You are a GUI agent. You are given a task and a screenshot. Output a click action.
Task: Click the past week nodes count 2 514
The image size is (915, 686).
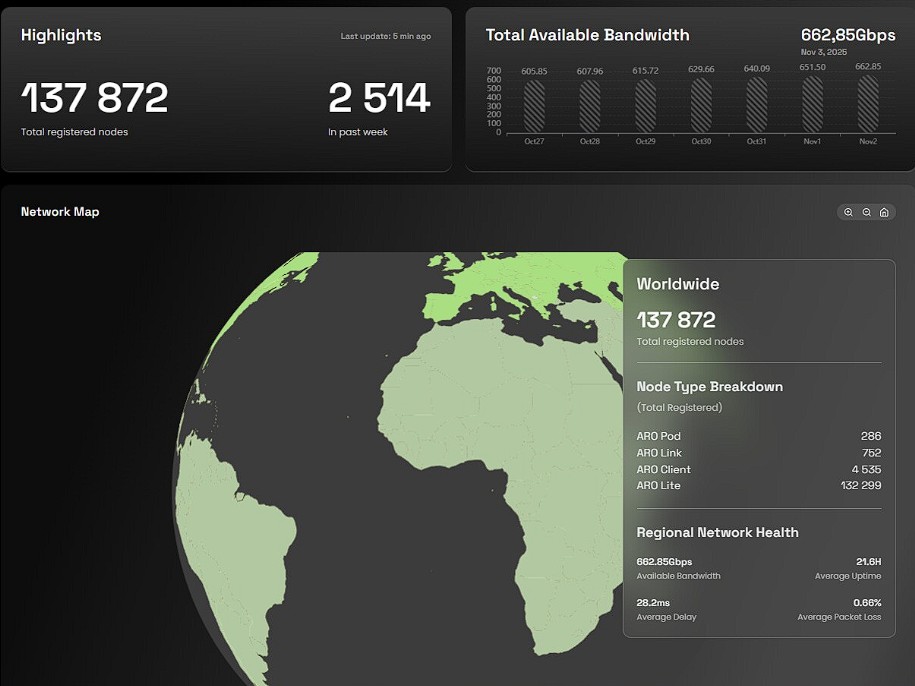click(379, 98)
